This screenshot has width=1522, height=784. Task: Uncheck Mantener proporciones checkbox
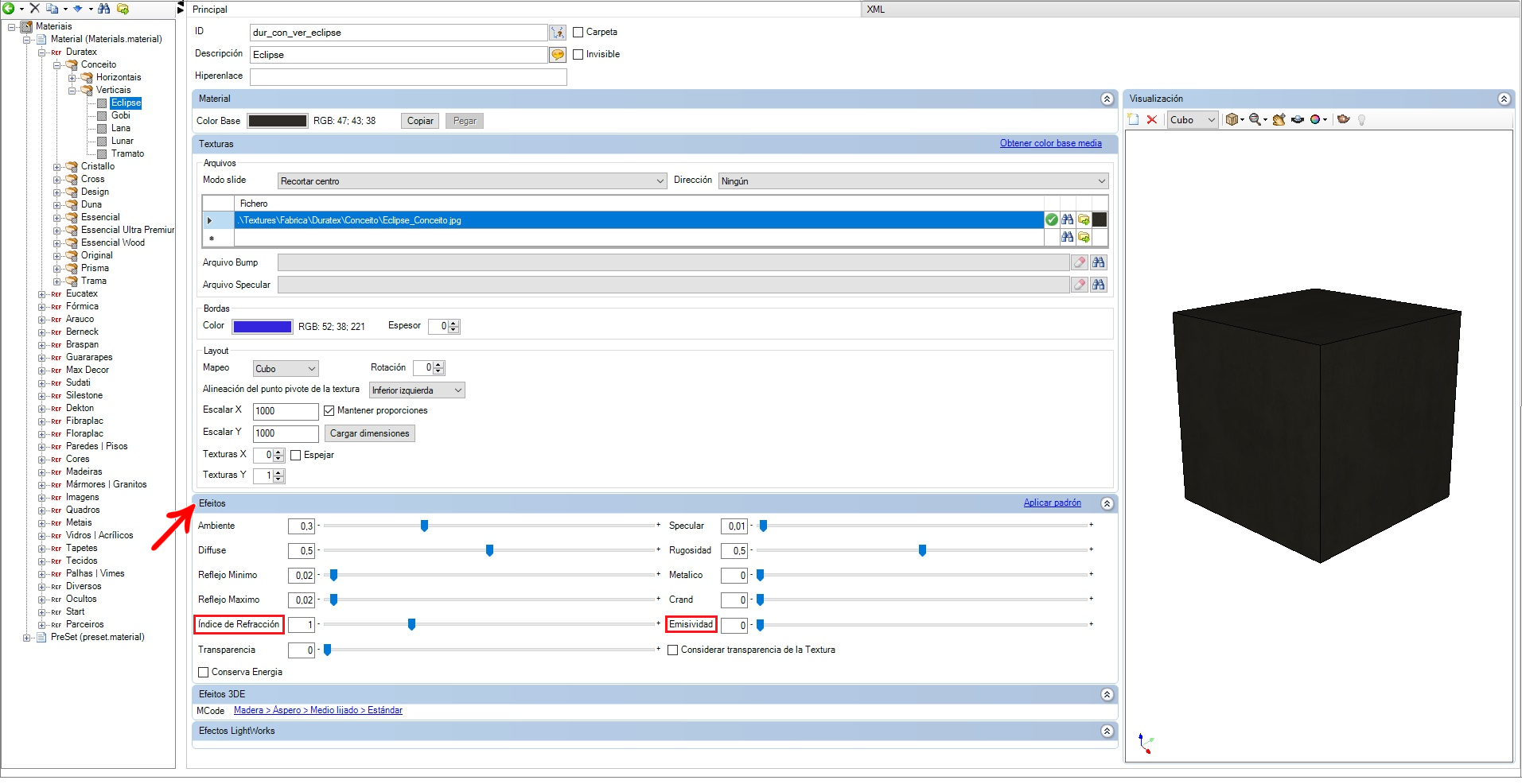(x=329, y=411)
